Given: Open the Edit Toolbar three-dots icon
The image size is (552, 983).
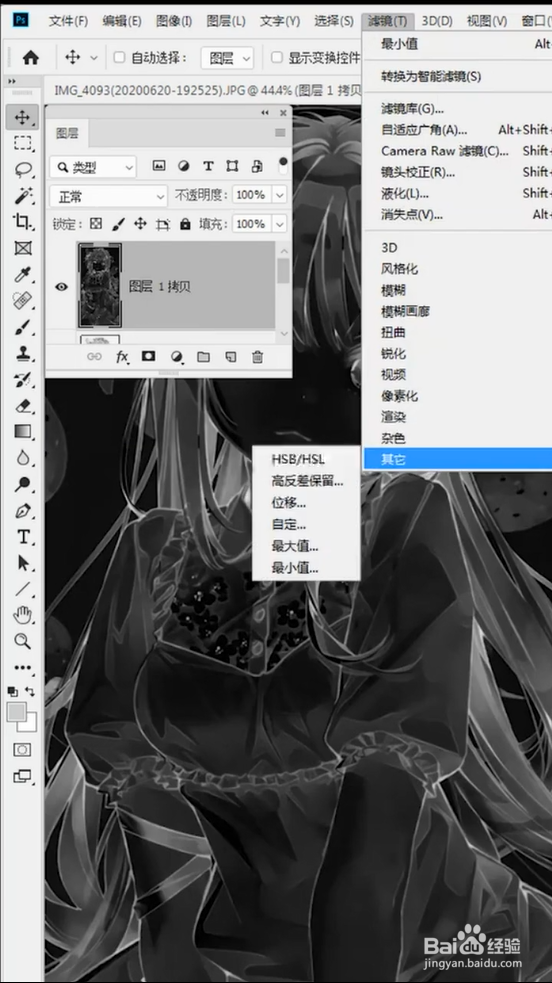Looking at the screenshot, I should (x=23, y=668).
